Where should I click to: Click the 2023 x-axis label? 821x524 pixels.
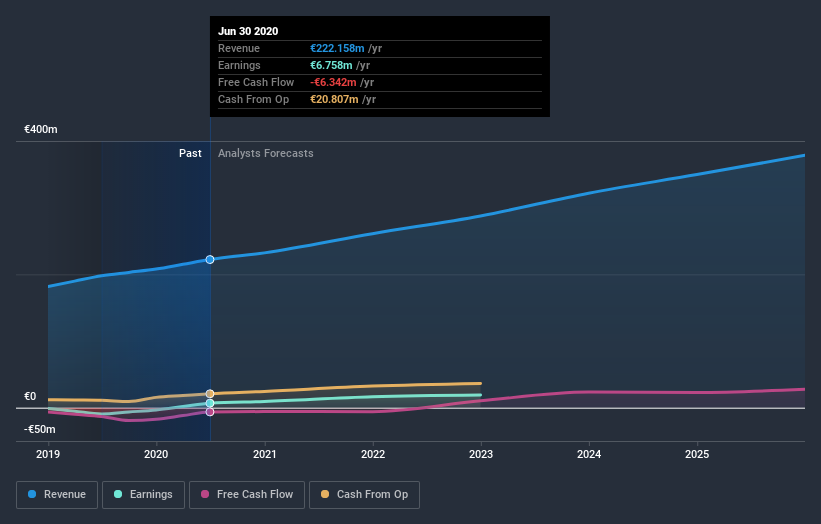[481, 454]
